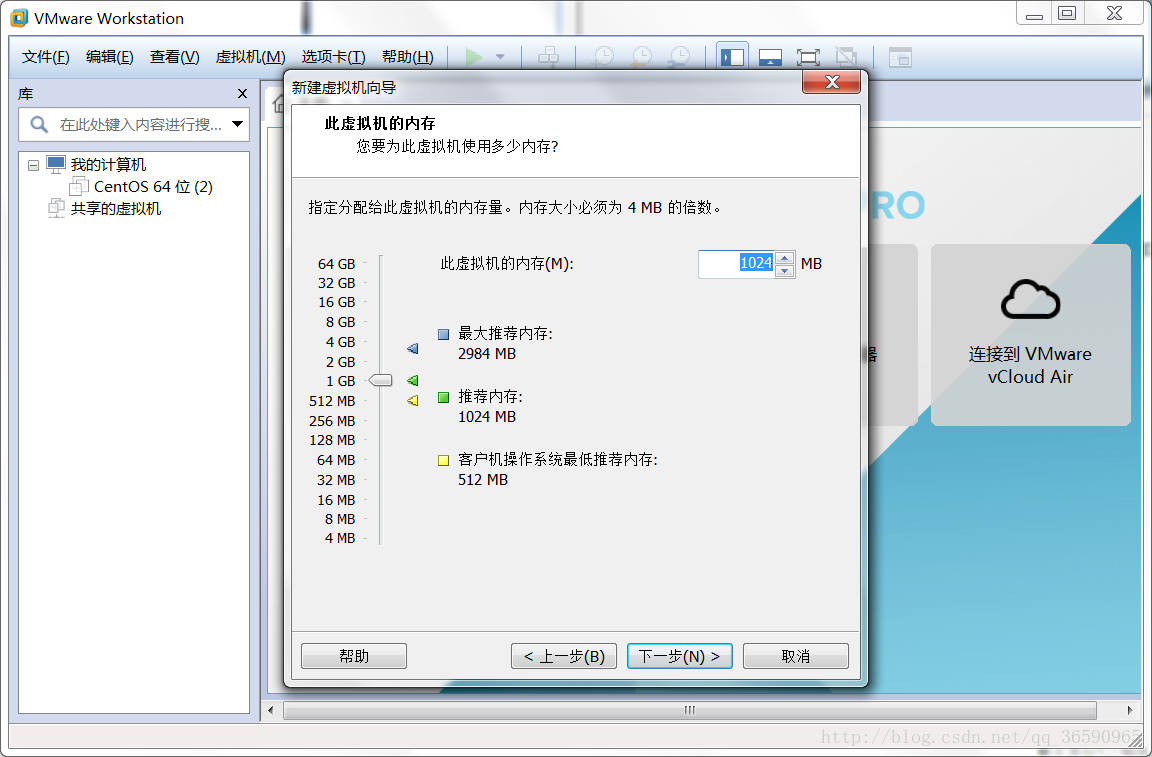Click the green recommended memory marker
The image size is (1152, 757).
click(413, 380)
